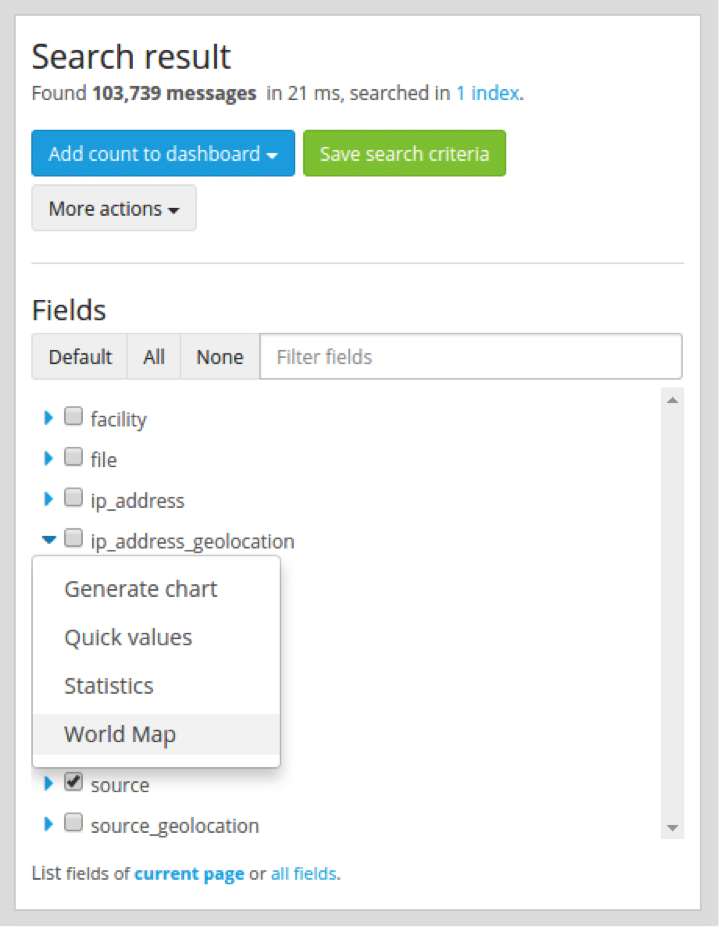Check the file field checkbox
719x927 pixels.
pyautogui.click(x=73, y=458)
